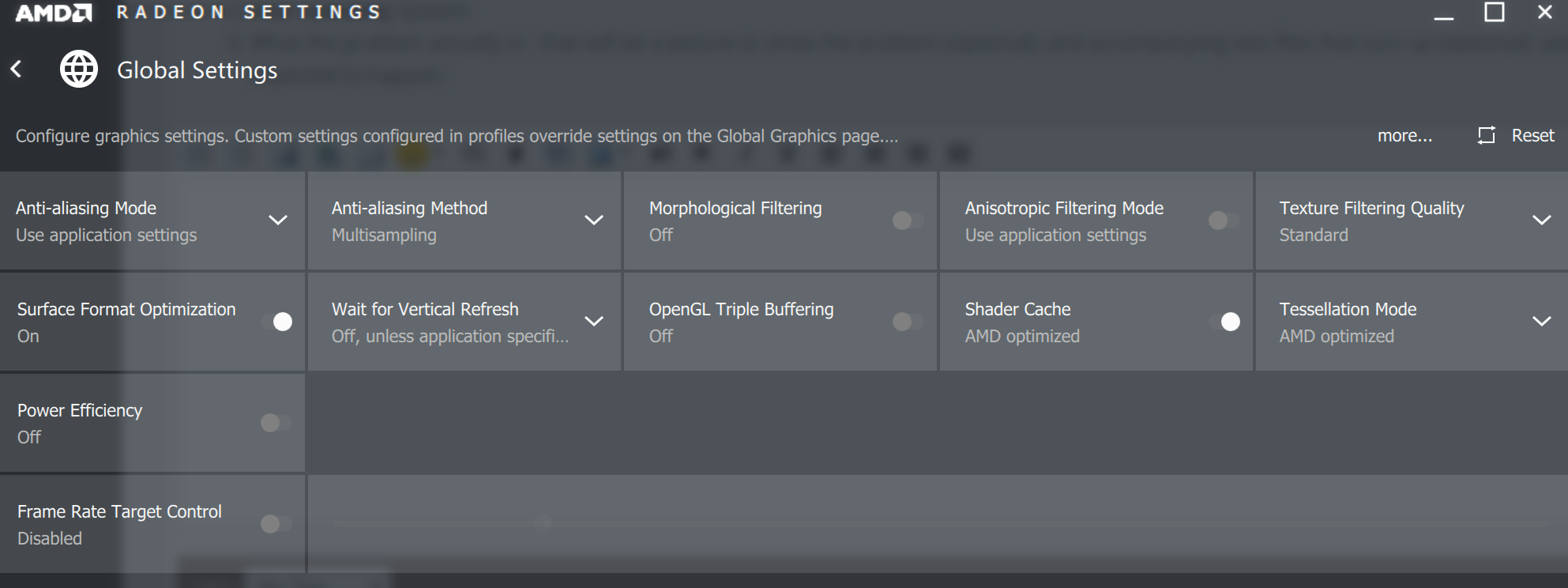Close the Radeon Settings window
The height and width of the screenshot is (588, 1568).
(1544, 13)
